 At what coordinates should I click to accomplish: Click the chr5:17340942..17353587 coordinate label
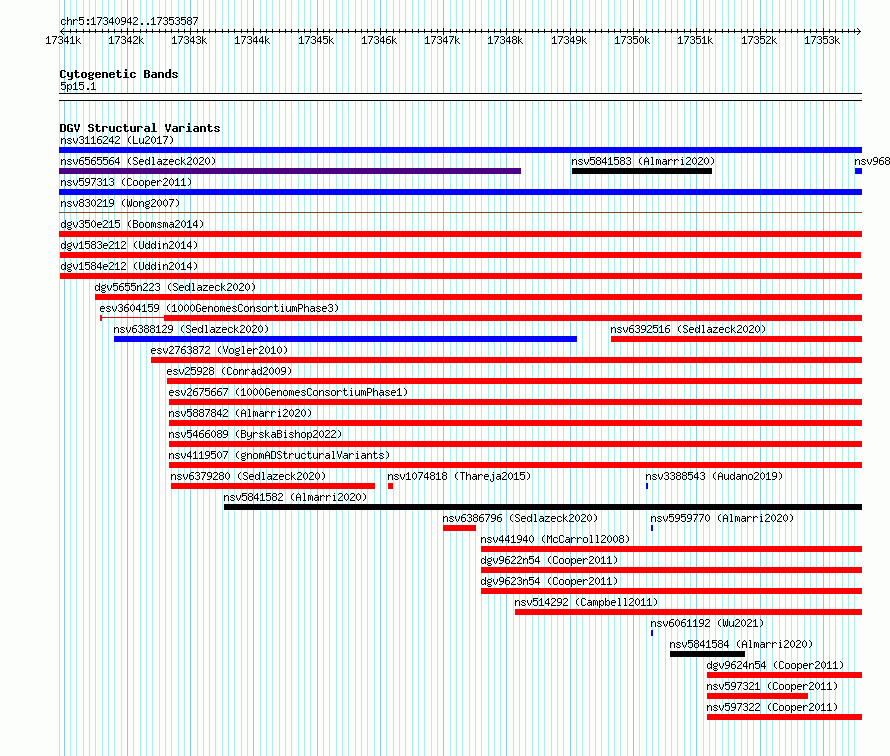point(129,21)
